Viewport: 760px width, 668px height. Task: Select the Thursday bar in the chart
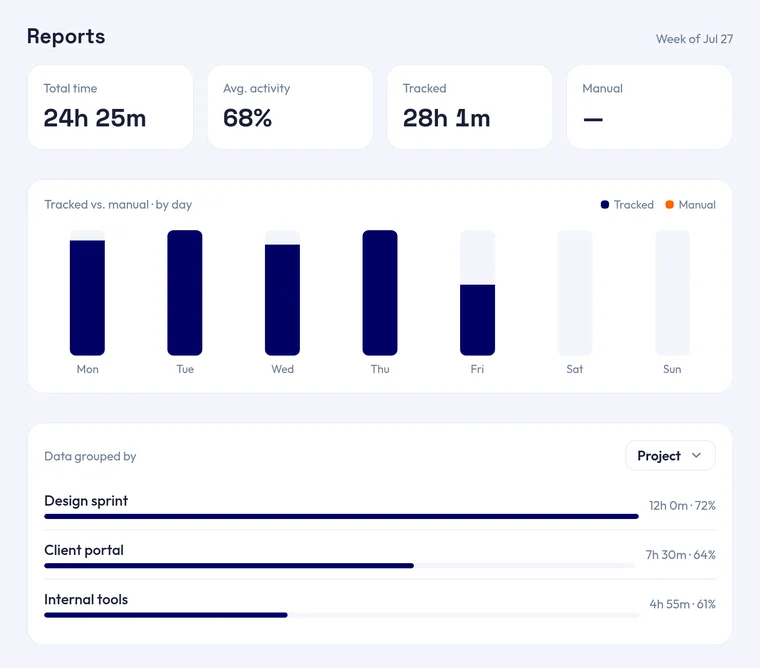[380, 293]
